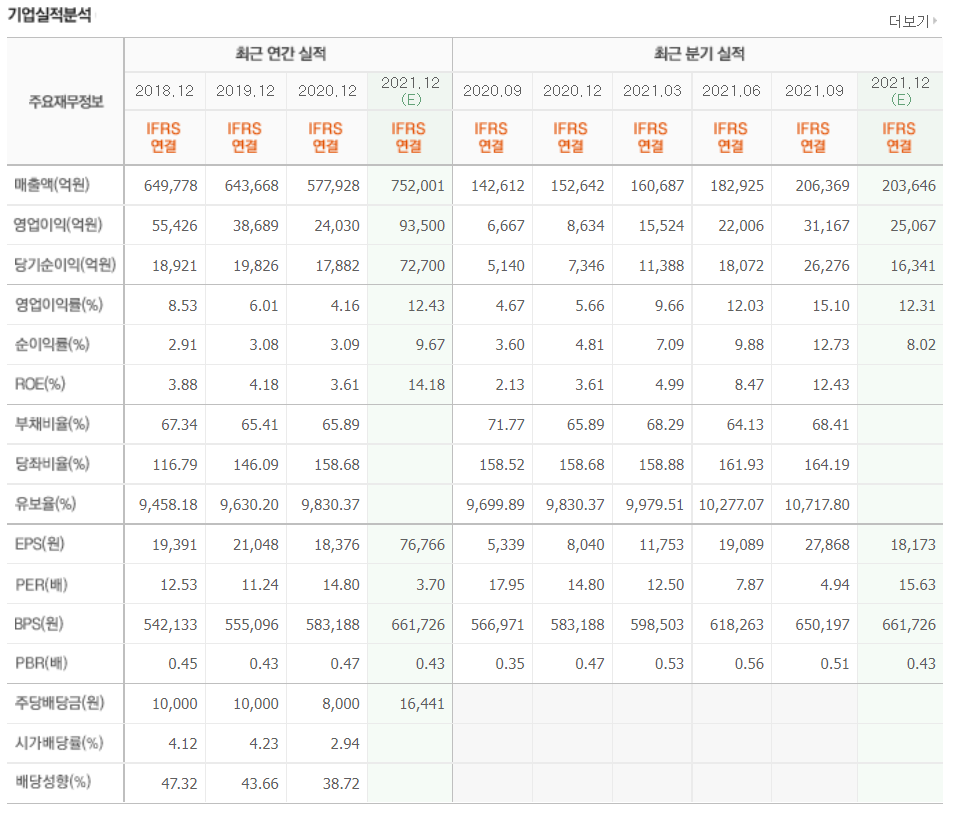Click the BPS value 542,133
Image resolution: width=955 pixels, height=815 pixels.
coord(171,625)
